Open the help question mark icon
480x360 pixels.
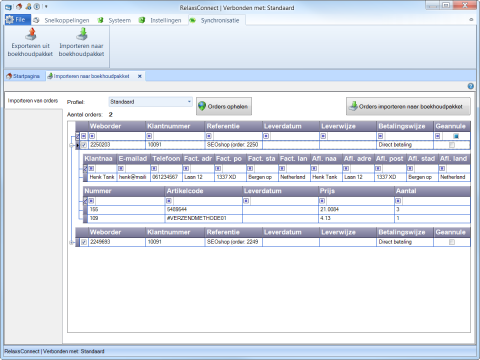pos(470,86)
